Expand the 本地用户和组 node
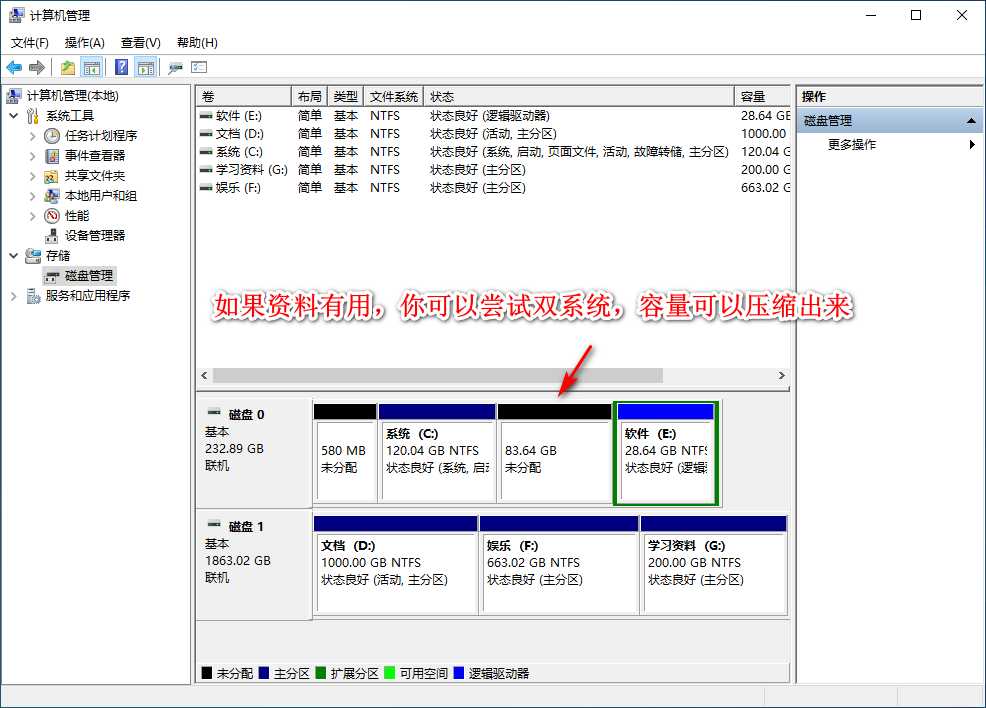This screenshot has width=986, height=708. click(x=33, y=196)
